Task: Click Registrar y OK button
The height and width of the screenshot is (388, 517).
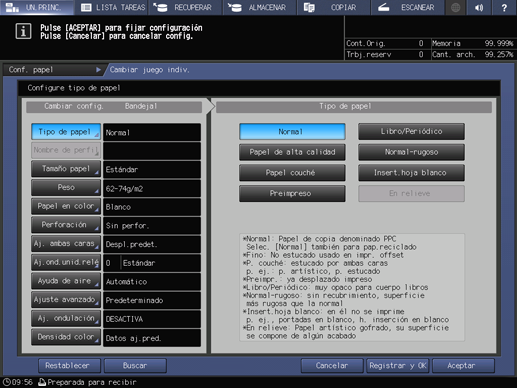Action: pos(398,366)
